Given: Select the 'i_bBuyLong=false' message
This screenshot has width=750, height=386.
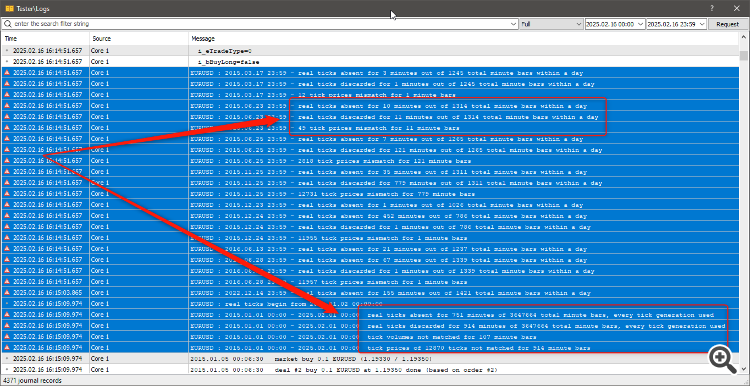Looking at the screenshot, I should [228, 62].
